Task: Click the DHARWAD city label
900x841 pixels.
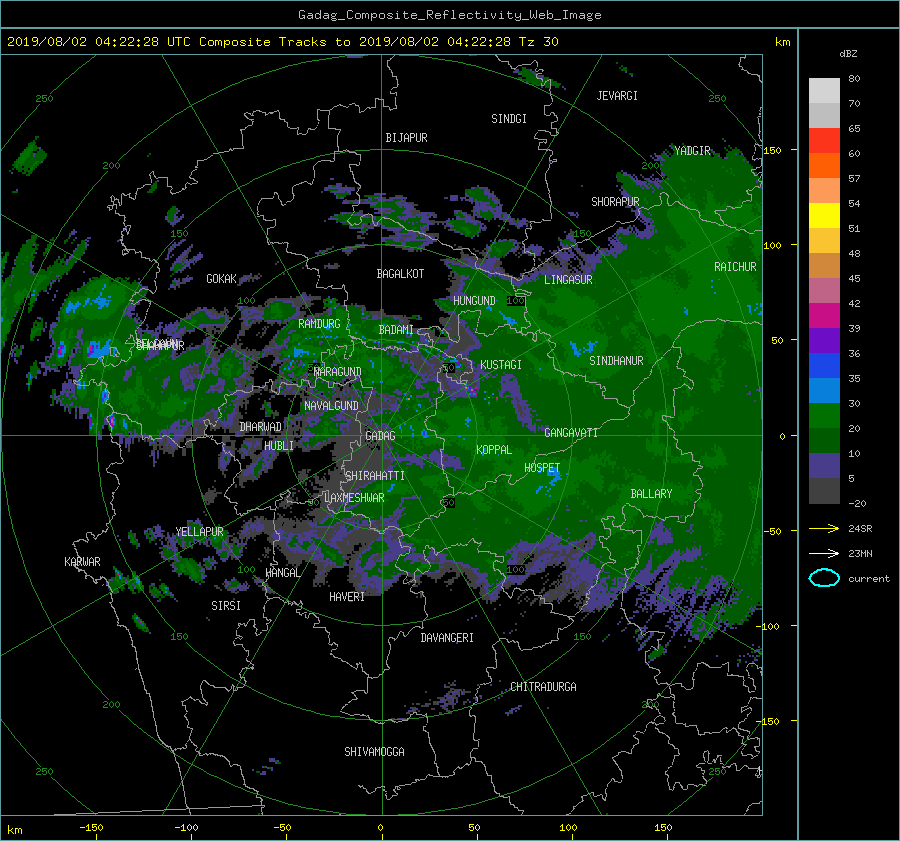Action: [261, 427]
